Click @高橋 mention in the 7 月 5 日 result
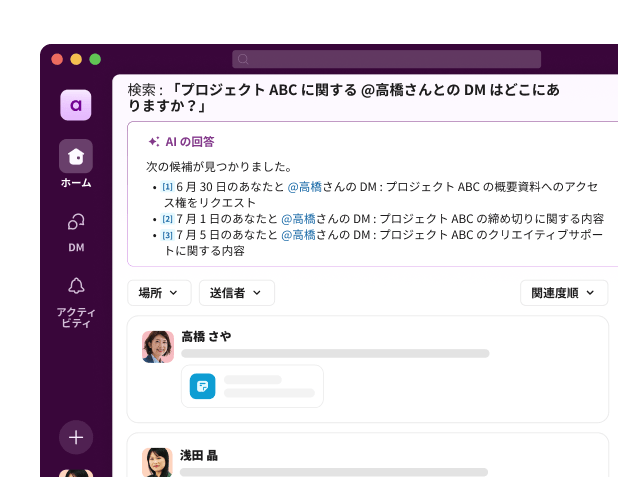The height and width of the screenshot is (477, 618). click(x=298, y=235)
